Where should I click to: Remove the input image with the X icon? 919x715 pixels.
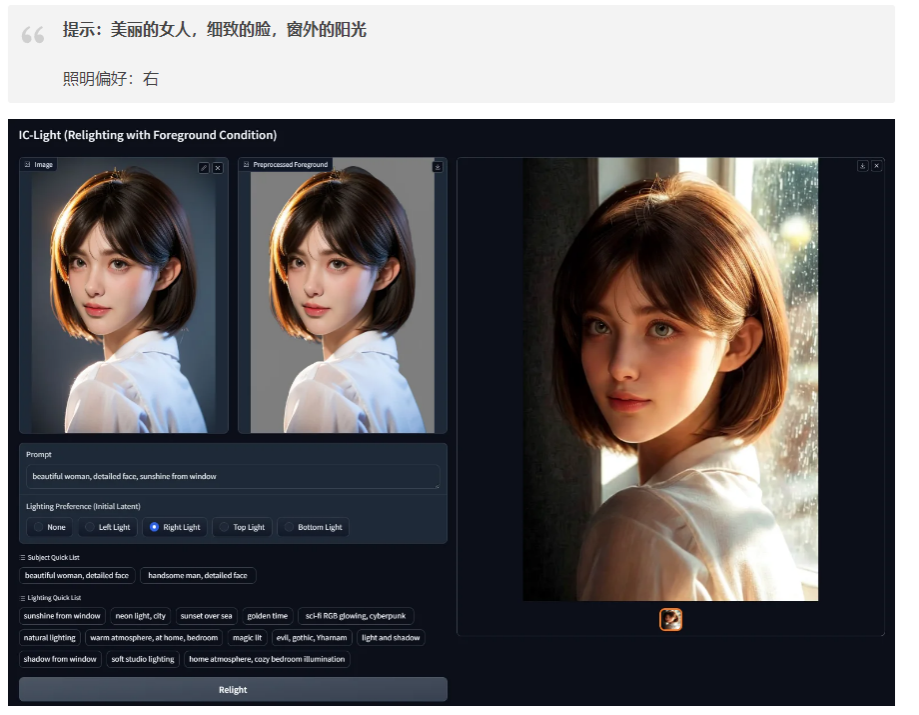click(x=218, y=168)
